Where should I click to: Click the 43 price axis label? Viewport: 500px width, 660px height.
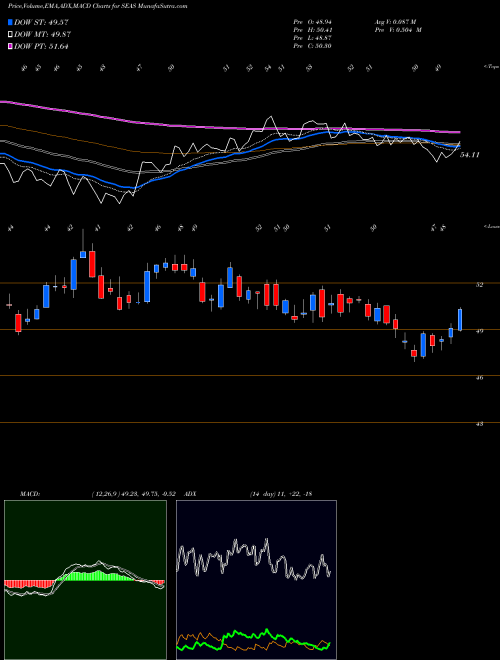pos(479,424)
